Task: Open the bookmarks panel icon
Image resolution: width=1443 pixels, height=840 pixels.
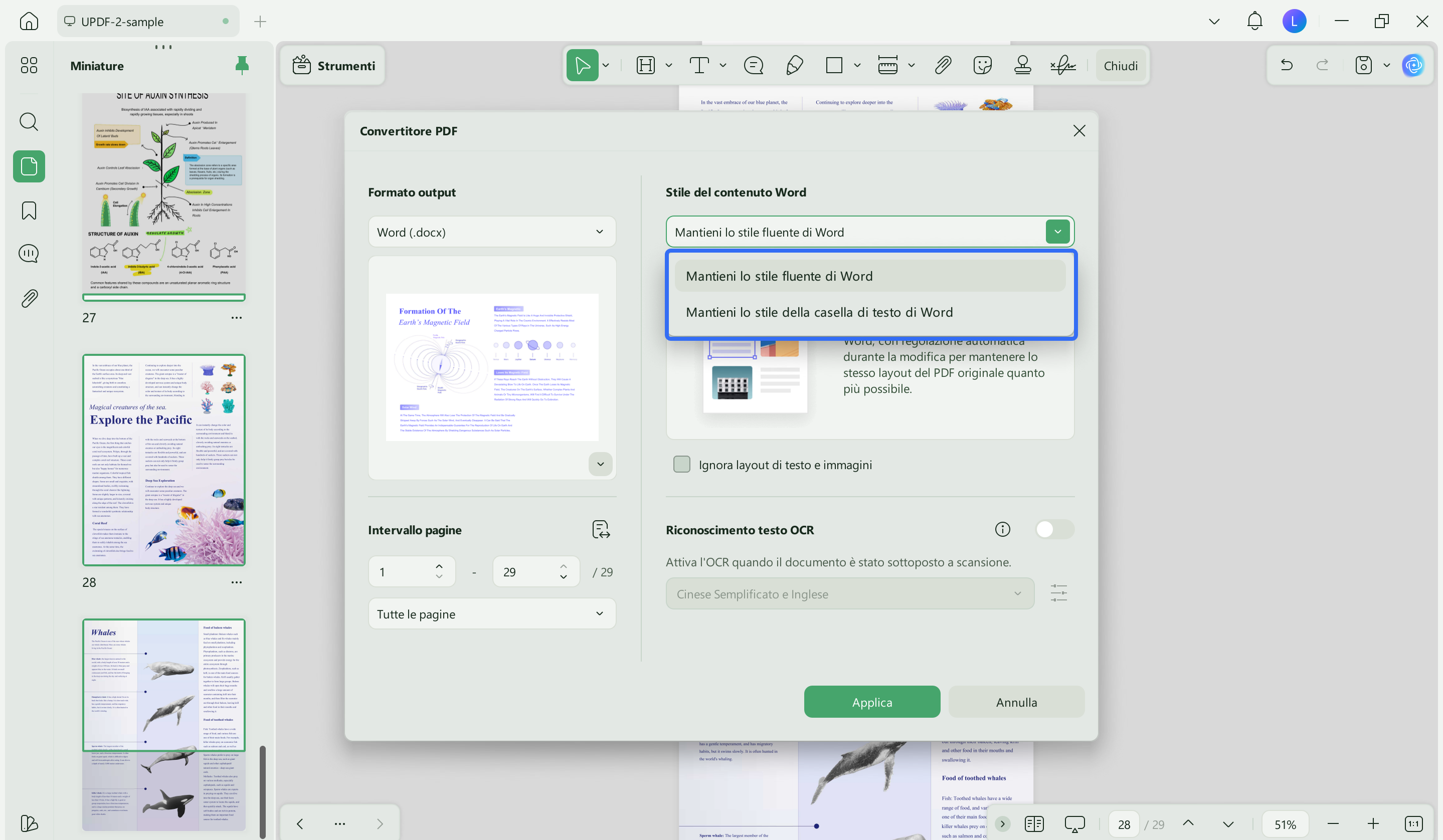Action: pyautogui.click(x=29, y=211)
